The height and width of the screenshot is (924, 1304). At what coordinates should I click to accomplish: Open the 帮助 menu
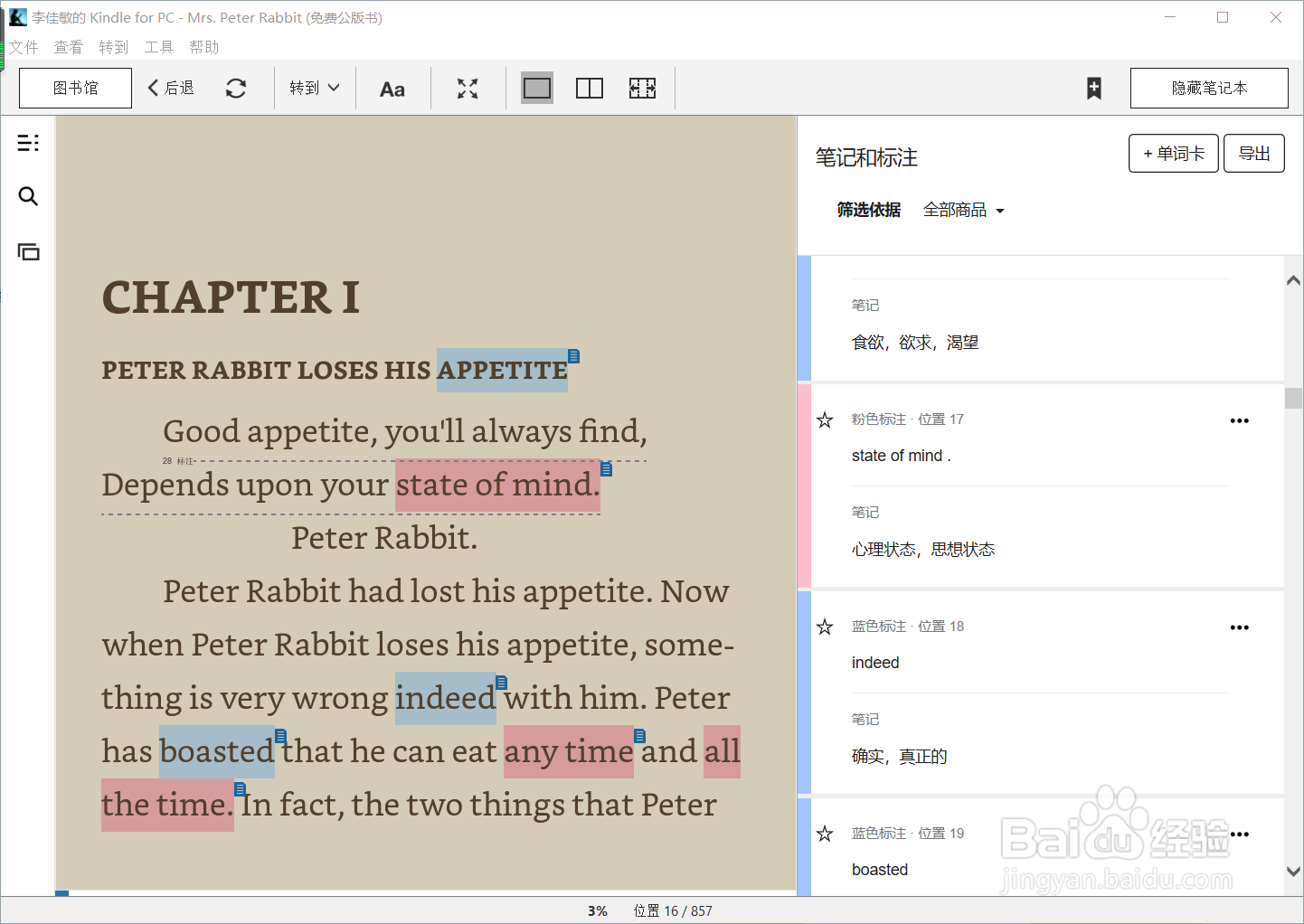(204, 47)
